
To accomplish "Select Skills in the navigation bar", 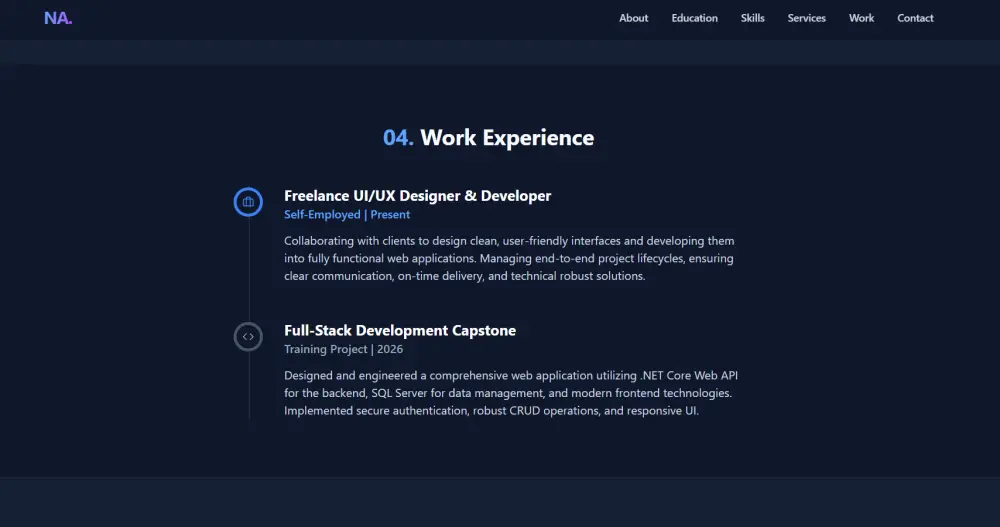I will (753, 19).
